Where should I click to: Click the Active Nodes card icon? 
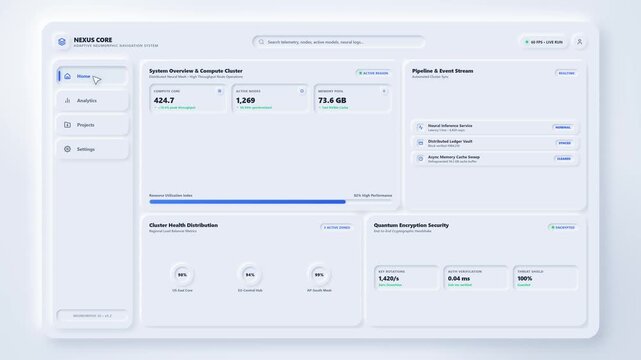[302, 91]
